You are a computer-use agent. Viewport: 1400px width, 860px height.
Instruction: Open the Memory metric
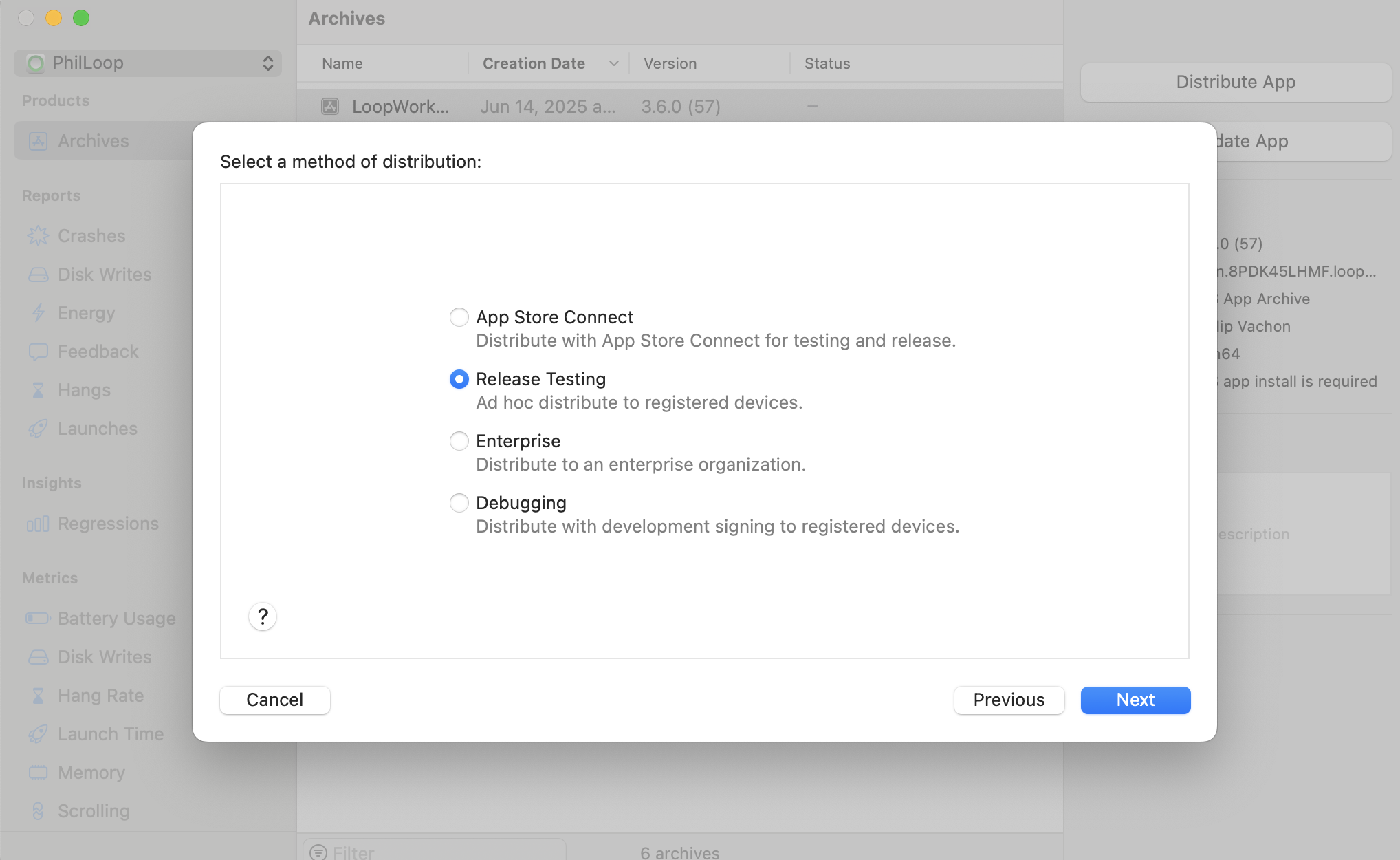pos(91,773)
